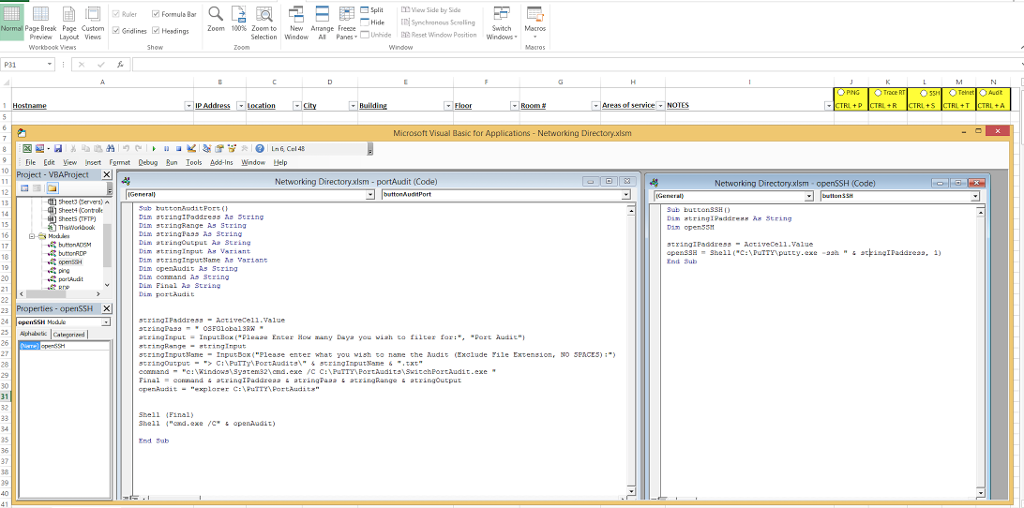
Task: Click View Code icon in Project pane
Action: (25, 188)
